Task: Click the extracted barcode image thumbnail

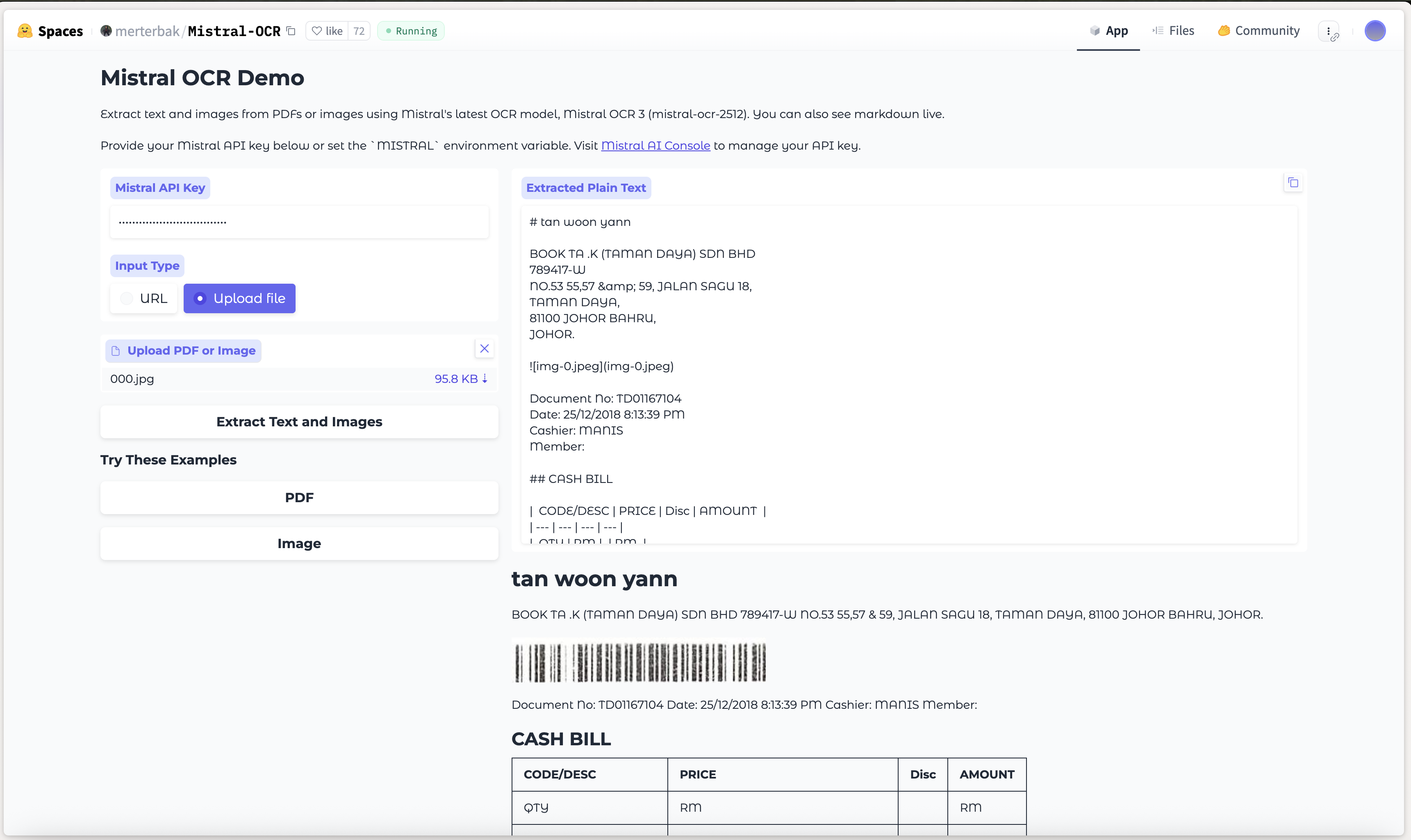Action: click(x=639, y=661)
